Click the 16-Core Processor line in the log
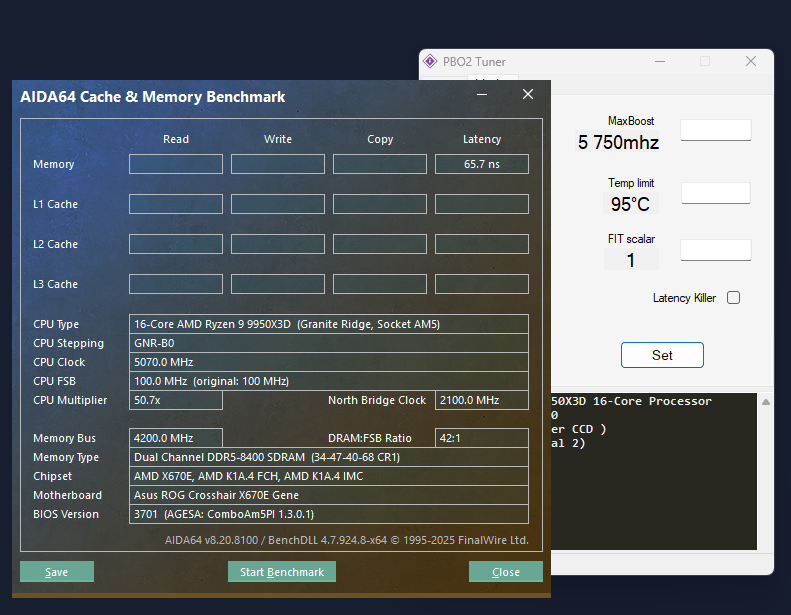Screen dimensions: 791x615 click(631, 402)
